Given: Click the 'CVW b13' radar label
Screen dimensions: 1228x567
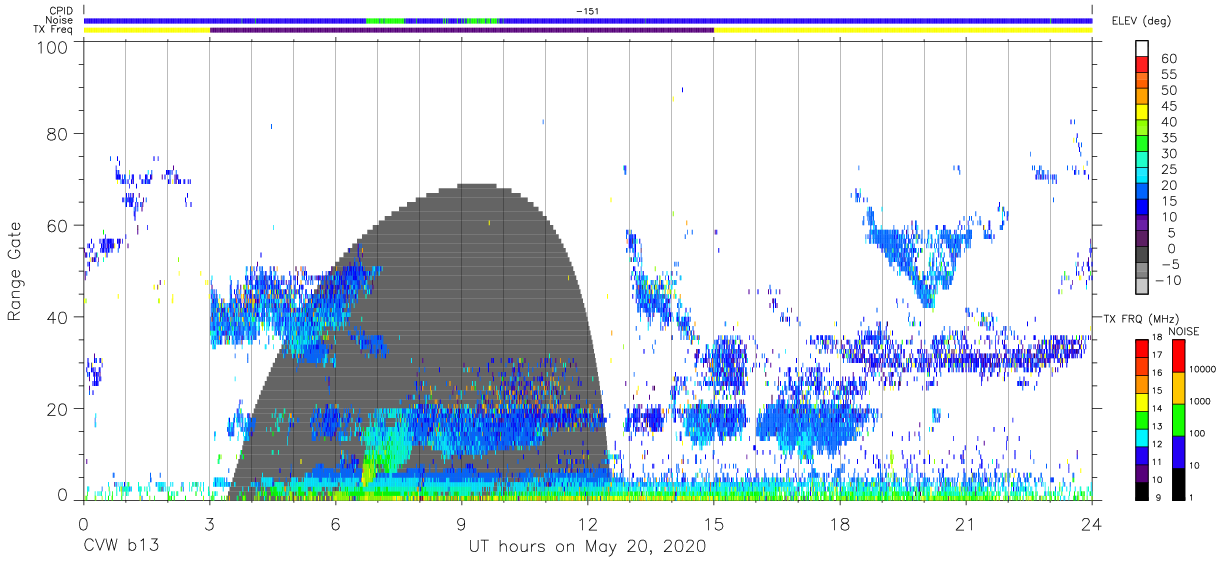Looking at the screenshot, I should point(121,547).
